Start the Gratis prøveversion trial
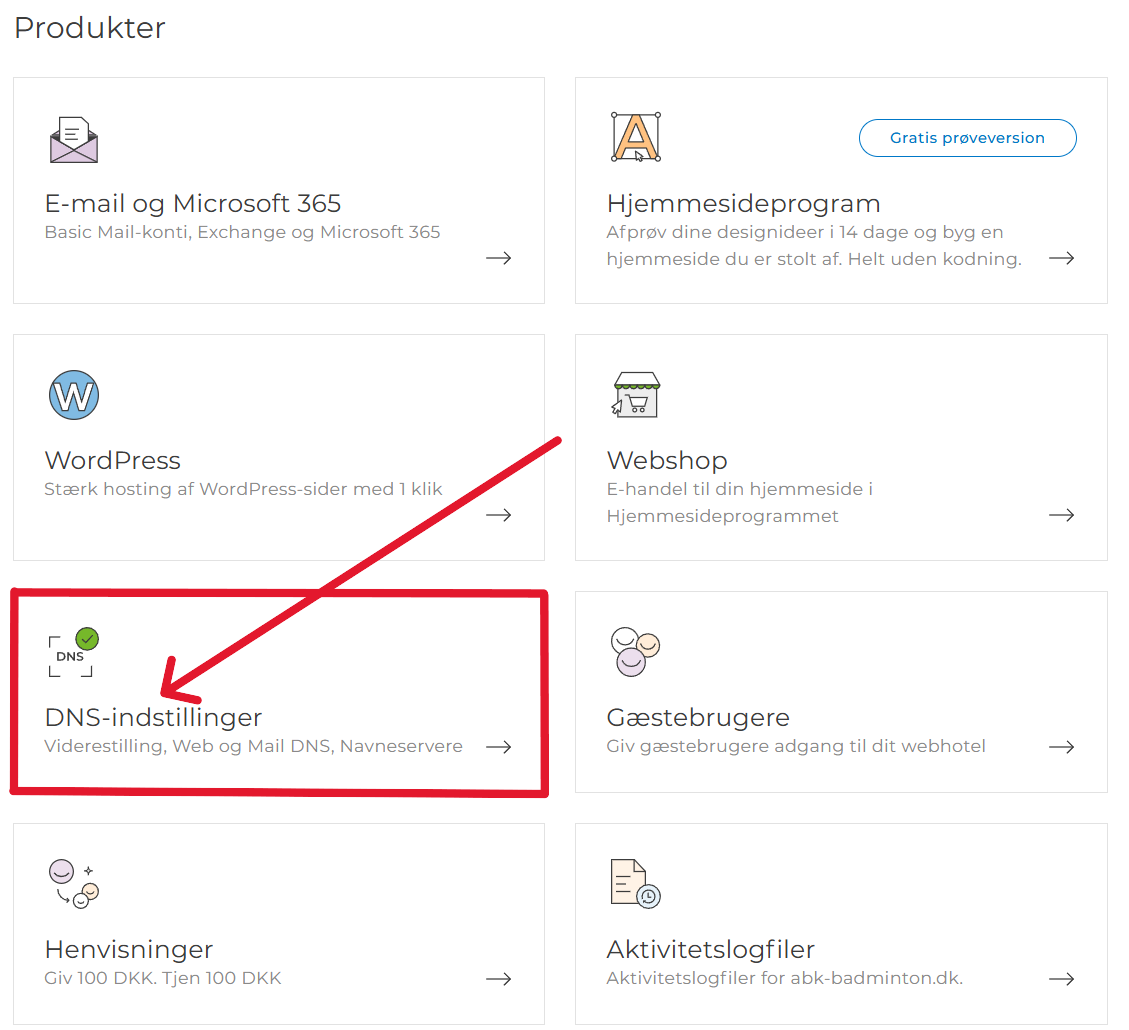Viewport: 1129px width, 1030px height. tap(967, 137)
